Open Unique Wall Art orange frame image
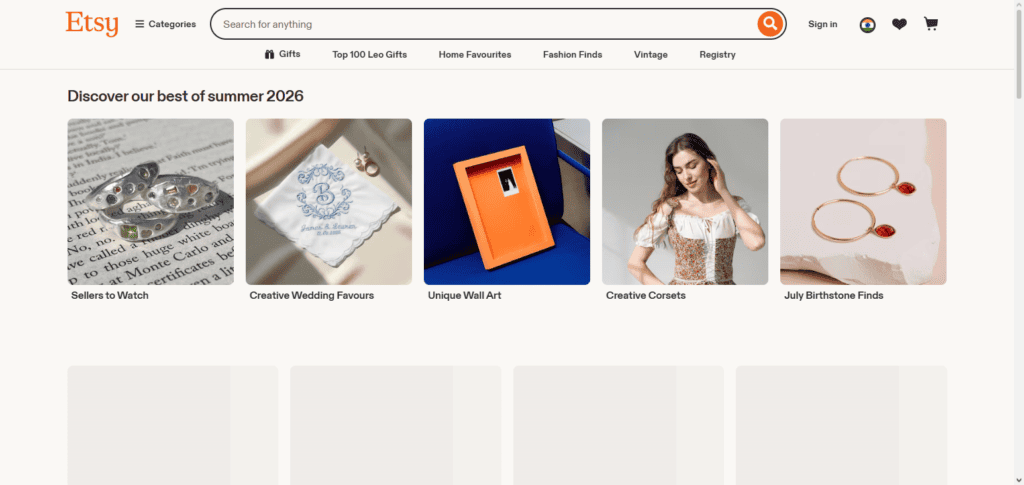The width and height of the screenshot is (1024, 485). coord(507,202)
